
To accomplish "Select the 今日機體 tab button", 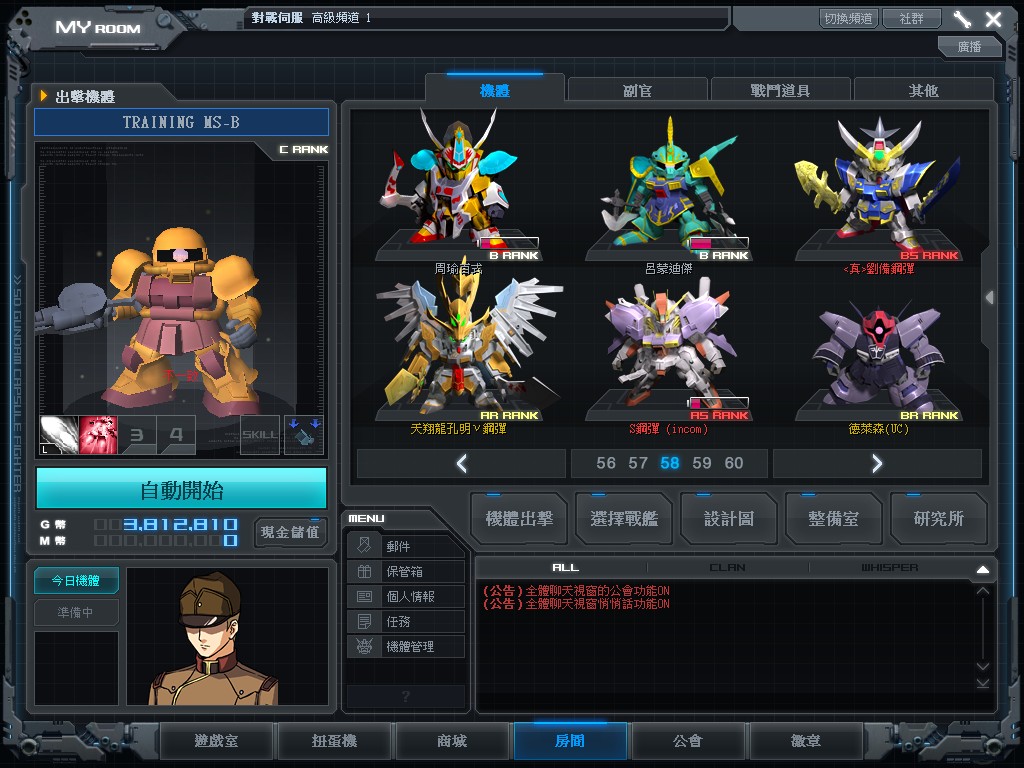I will tap(76, 580).
